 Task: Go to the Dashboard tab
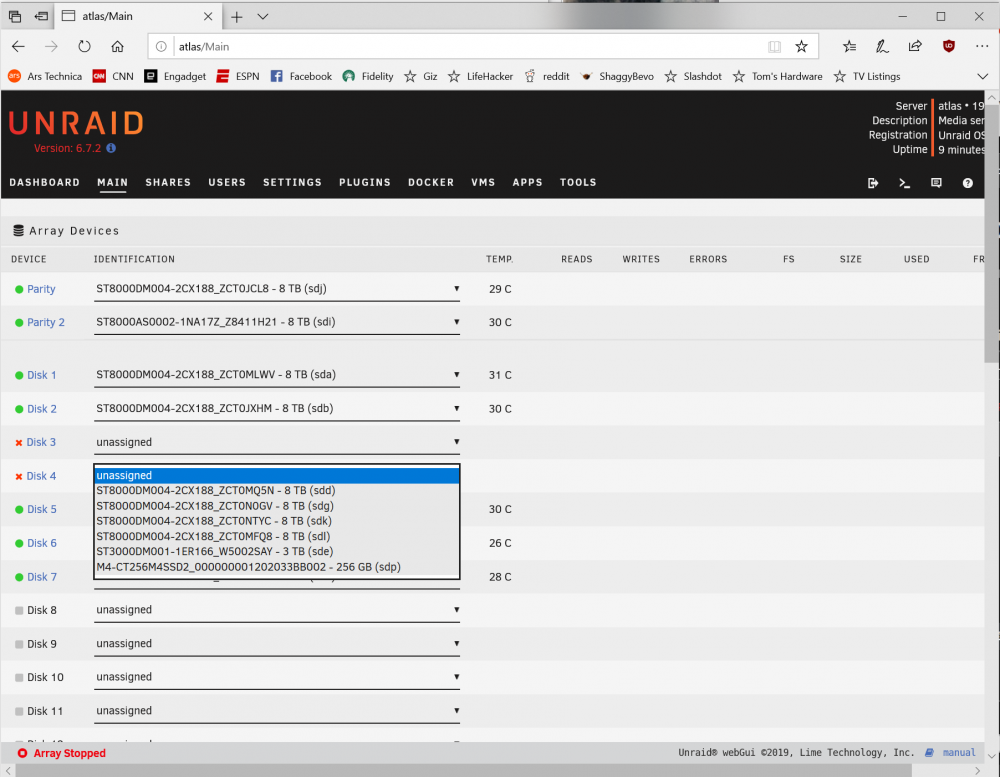pos(45,182)
